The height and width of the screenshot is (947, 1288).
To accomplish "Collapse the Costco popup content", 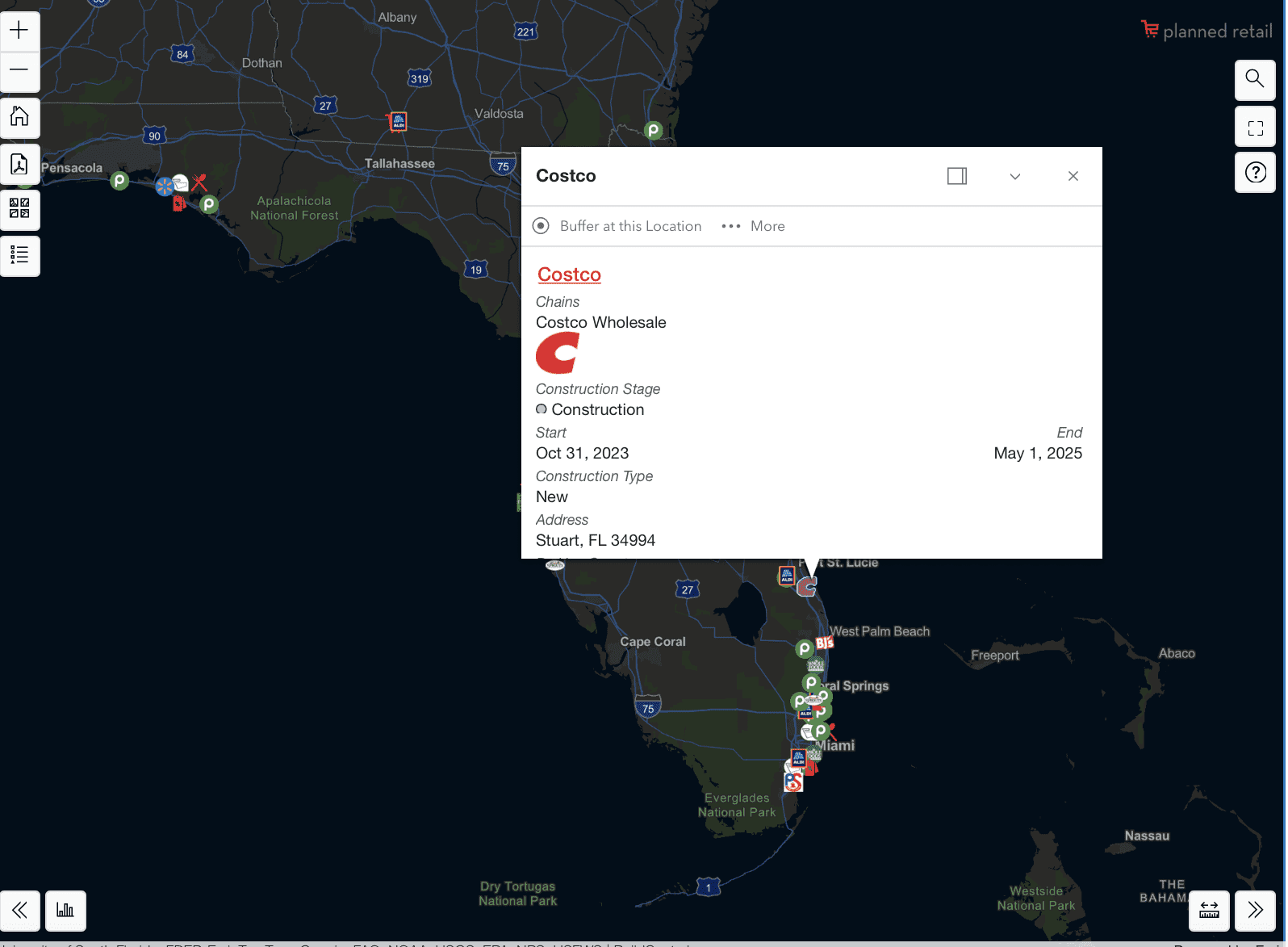I will click(x=1015, y=176).
